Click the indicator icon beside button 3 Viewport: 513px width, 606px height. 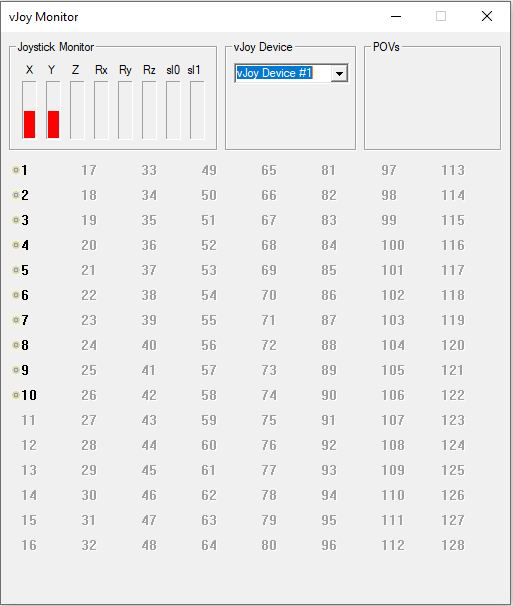point(16,220)
